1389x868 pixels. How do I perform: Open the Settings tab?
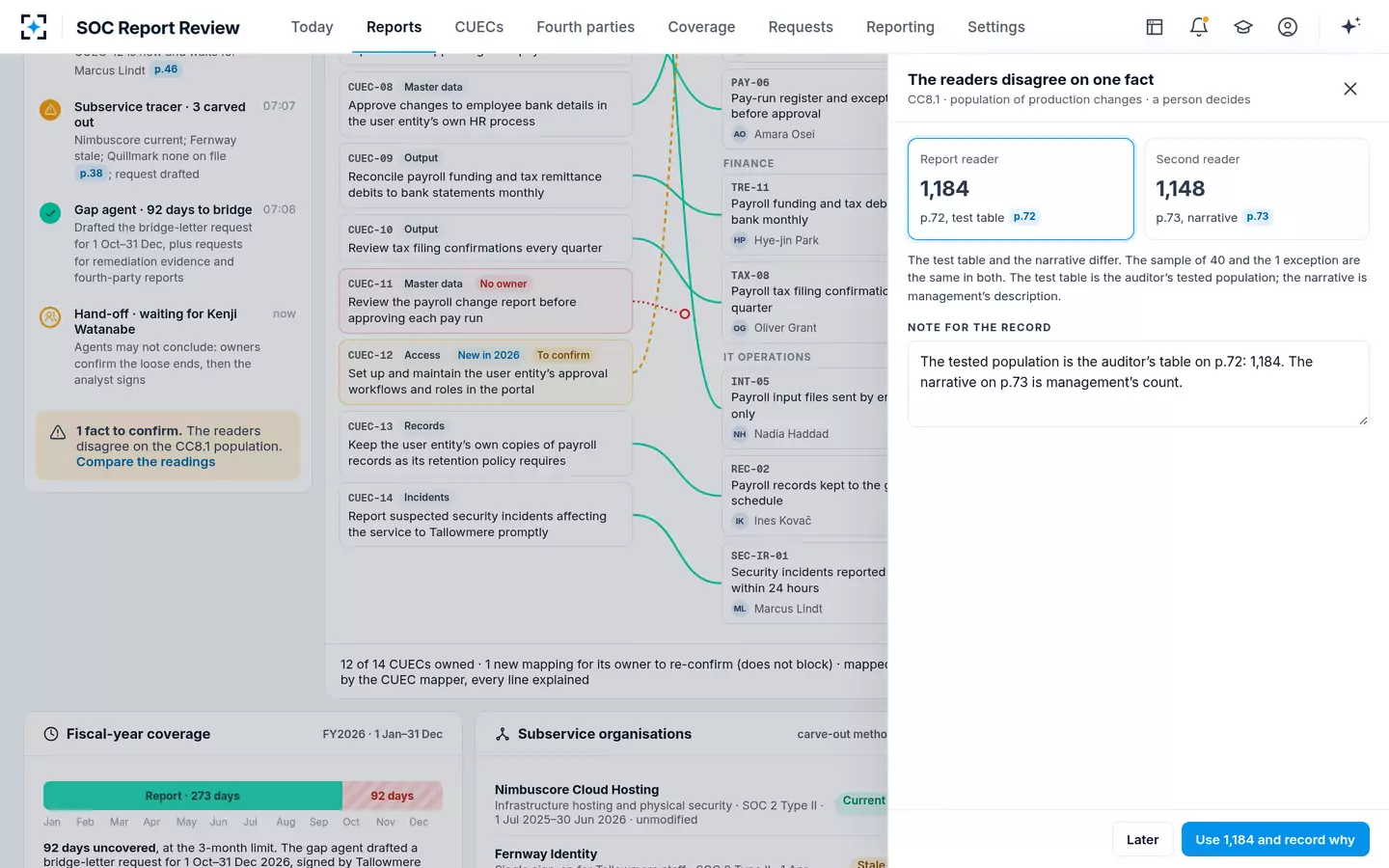tap(996, 27)
